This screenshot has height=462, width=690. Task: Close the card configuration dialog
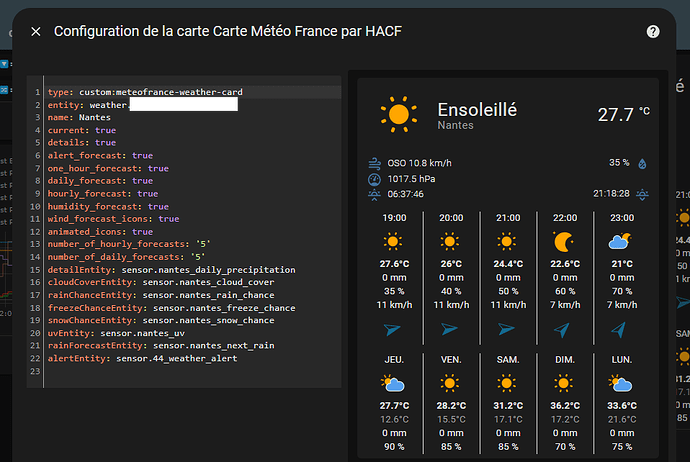36,32
